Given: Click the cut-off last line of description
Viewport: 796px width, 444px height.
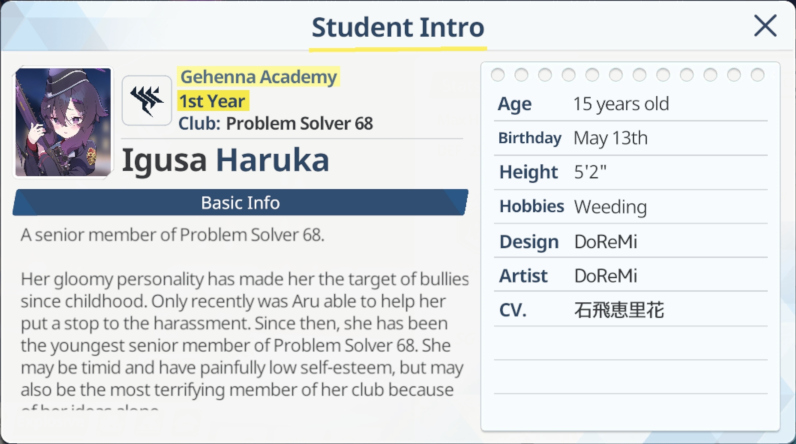Looking at the screenshot, I should [x=90, y=407].
